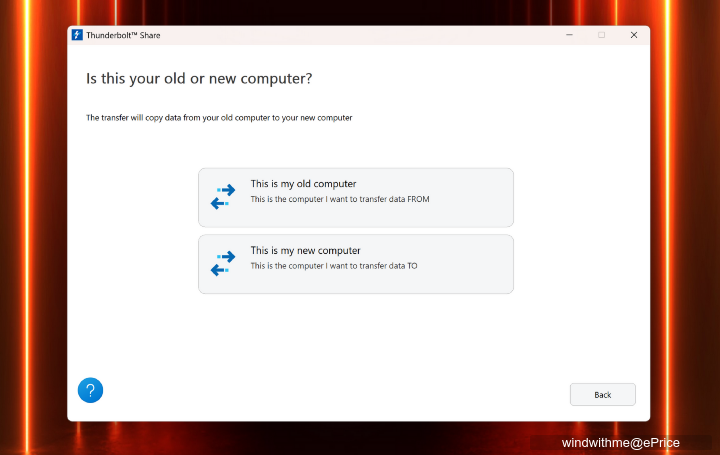Choose "This is my old computer" card
Viewport: 720px width, 455px height.
point(356,197)
